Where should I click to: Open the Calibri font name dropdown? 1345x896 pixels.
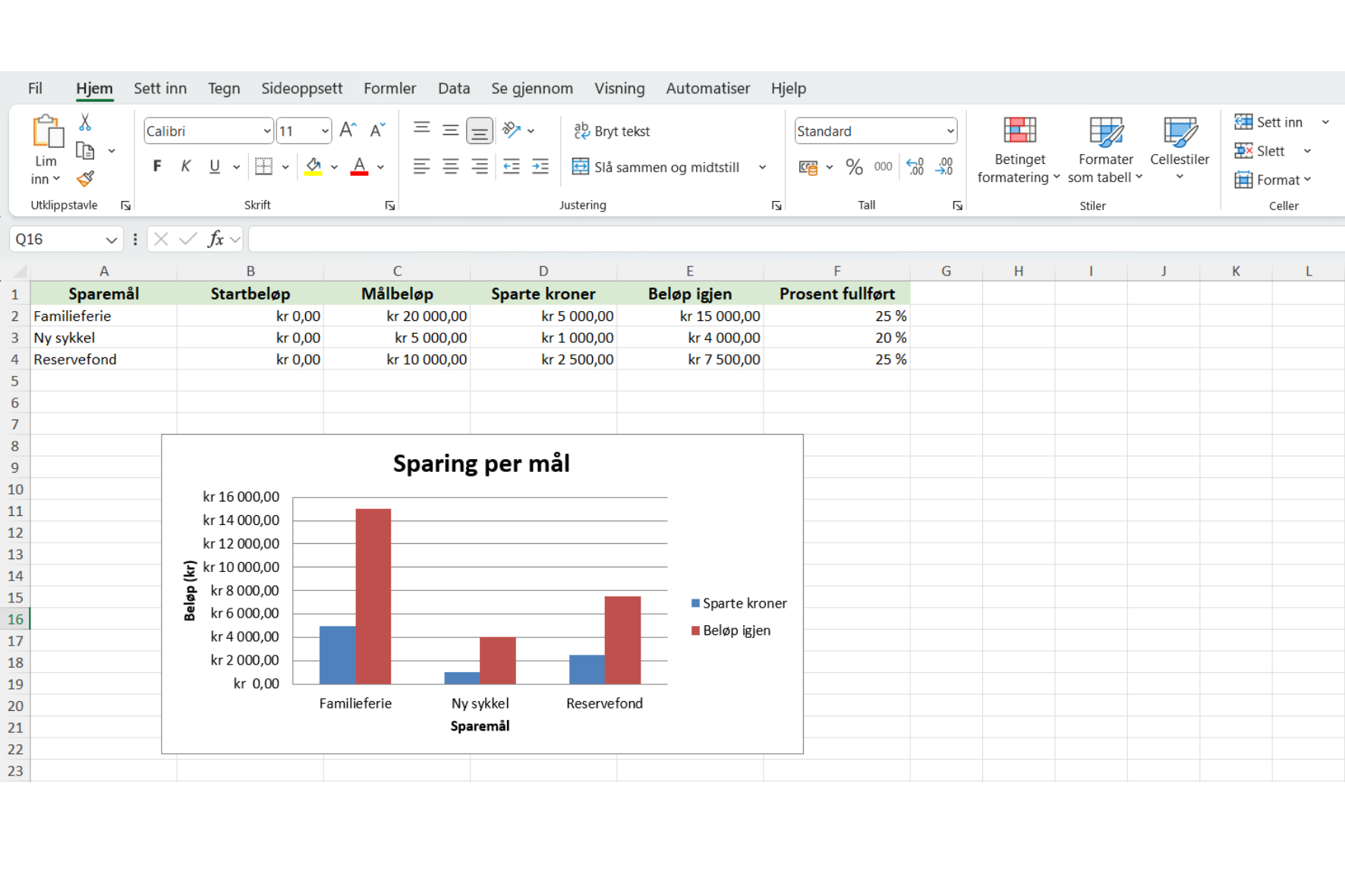pyautogui.click(x=266, y=131)
